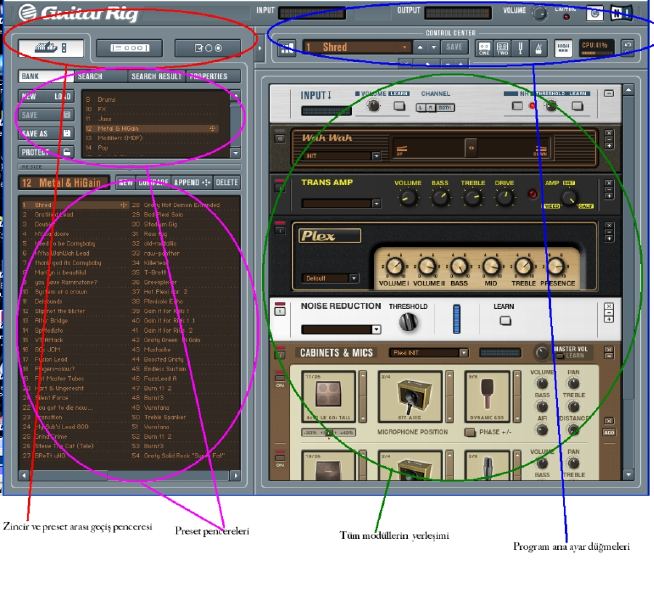
Task: Click the options view icon button
Action: [x=198, y=47]
